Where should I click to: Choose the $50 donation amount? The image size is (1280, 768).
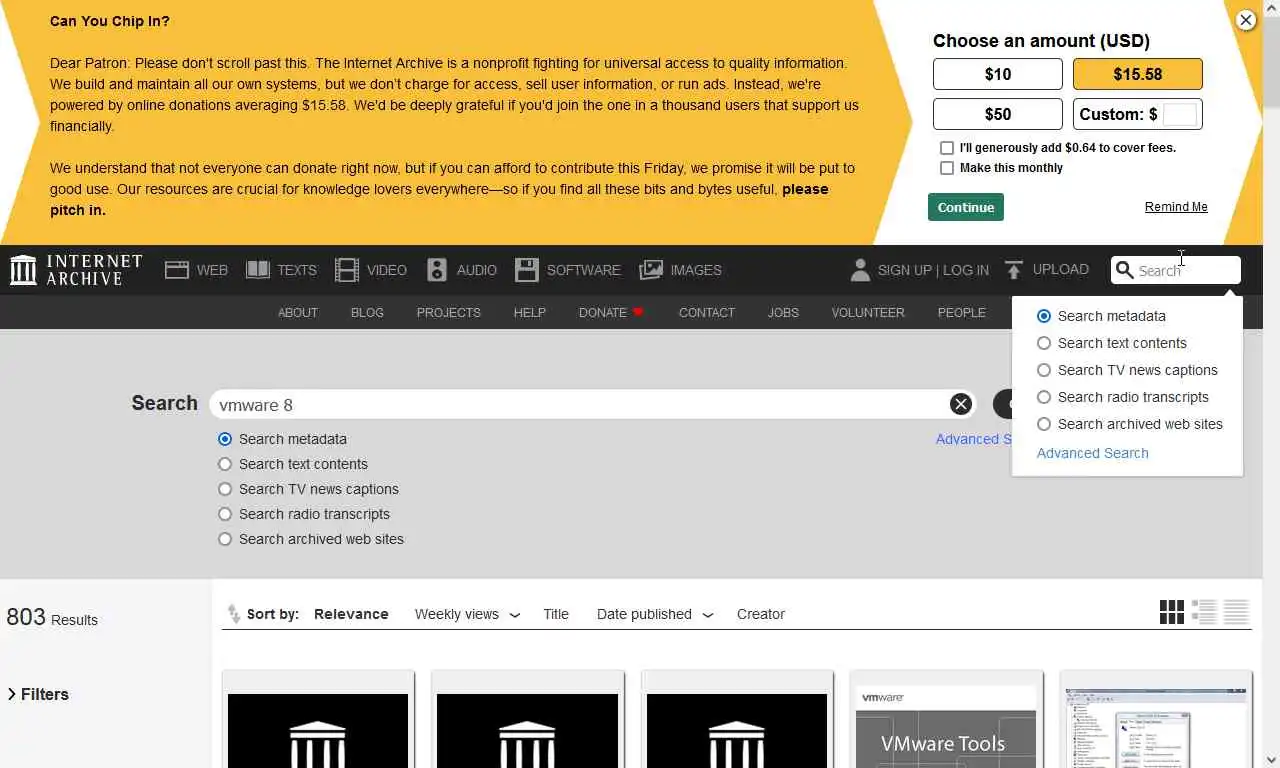998,114
